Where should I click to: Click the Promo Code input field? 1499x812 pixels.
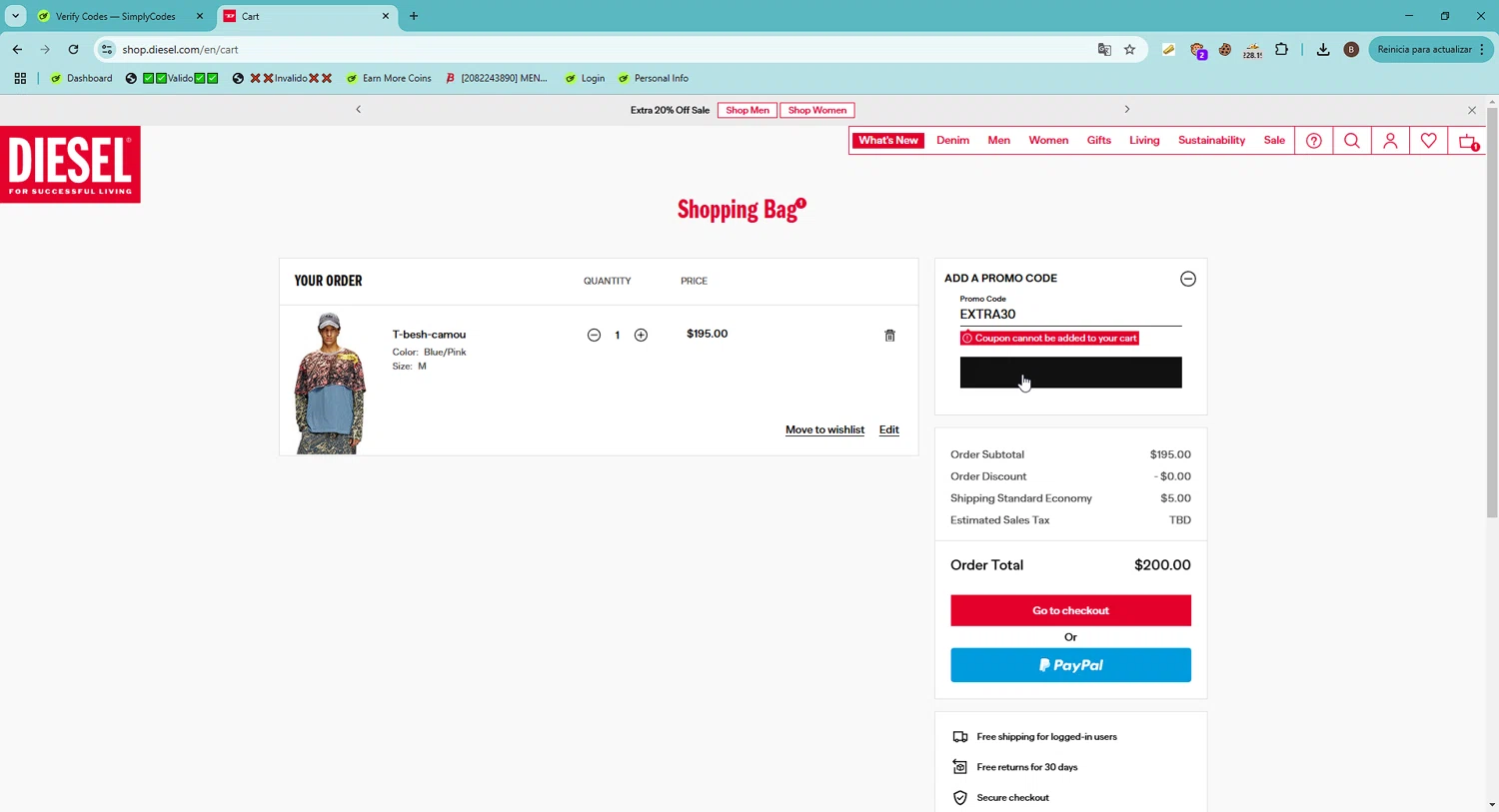(x=1070, y=314)
